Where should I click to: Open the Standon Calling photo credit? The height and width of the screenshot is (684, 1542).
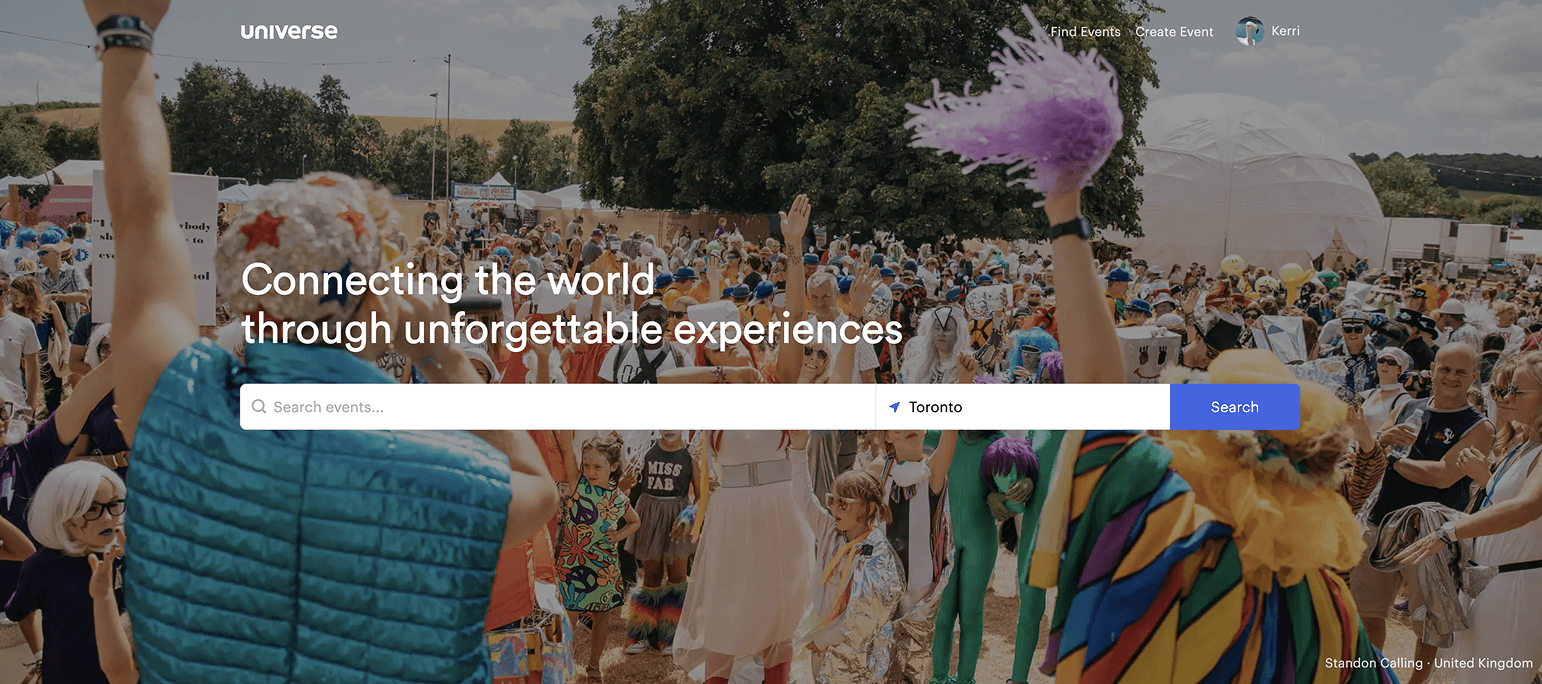(1373, 663)
